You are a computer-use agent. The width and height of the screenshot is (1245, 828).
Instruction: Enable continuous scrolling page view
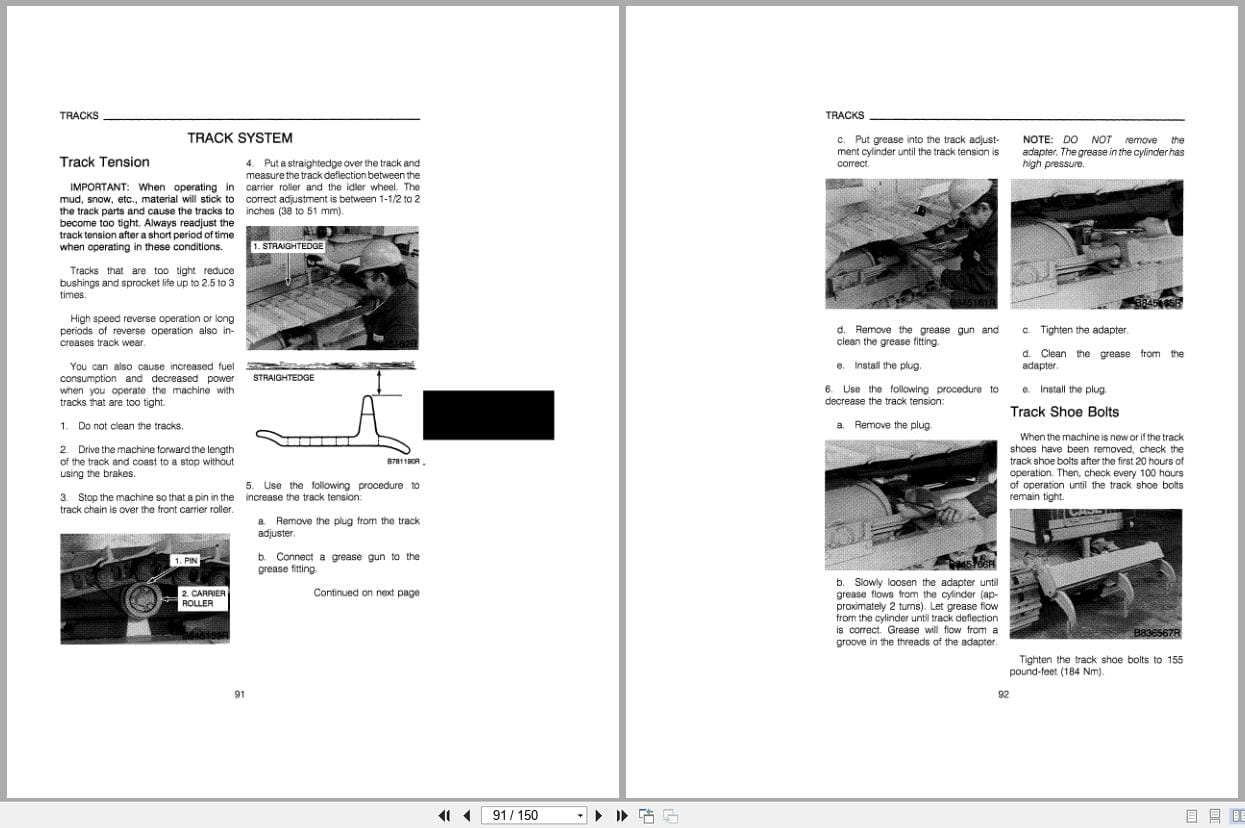click(1213, 816)
